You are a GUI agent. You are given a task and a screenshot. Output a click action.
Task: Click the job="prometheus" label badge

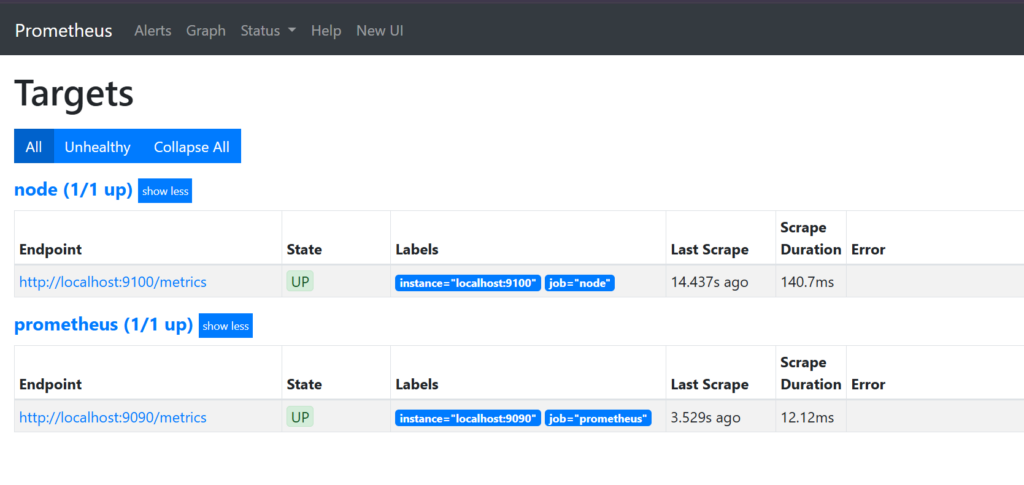pos(598,418)
